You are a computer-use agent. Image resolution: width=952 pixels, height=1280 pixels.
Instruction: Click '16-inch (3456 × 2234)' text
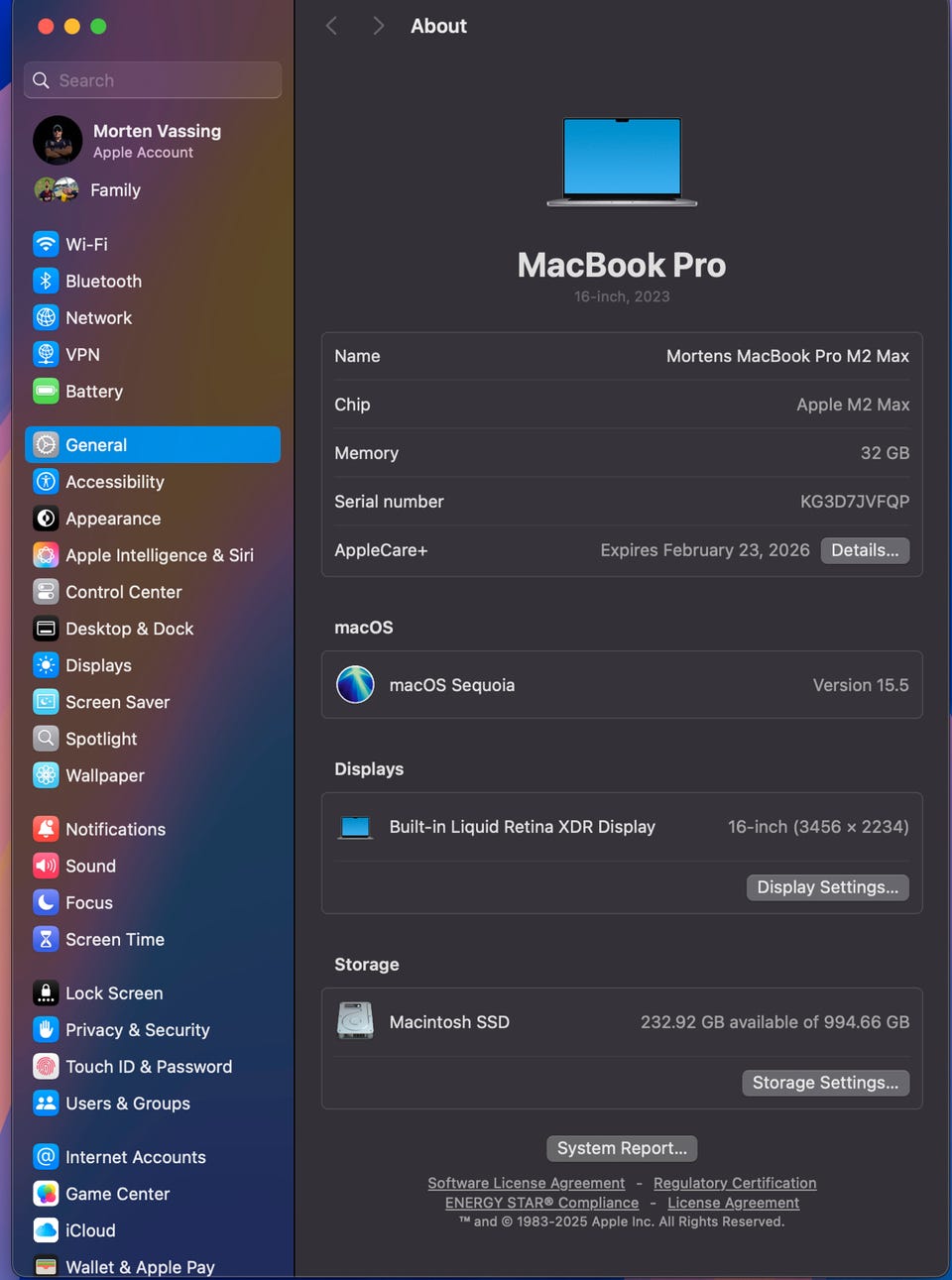tap(818, 827)
